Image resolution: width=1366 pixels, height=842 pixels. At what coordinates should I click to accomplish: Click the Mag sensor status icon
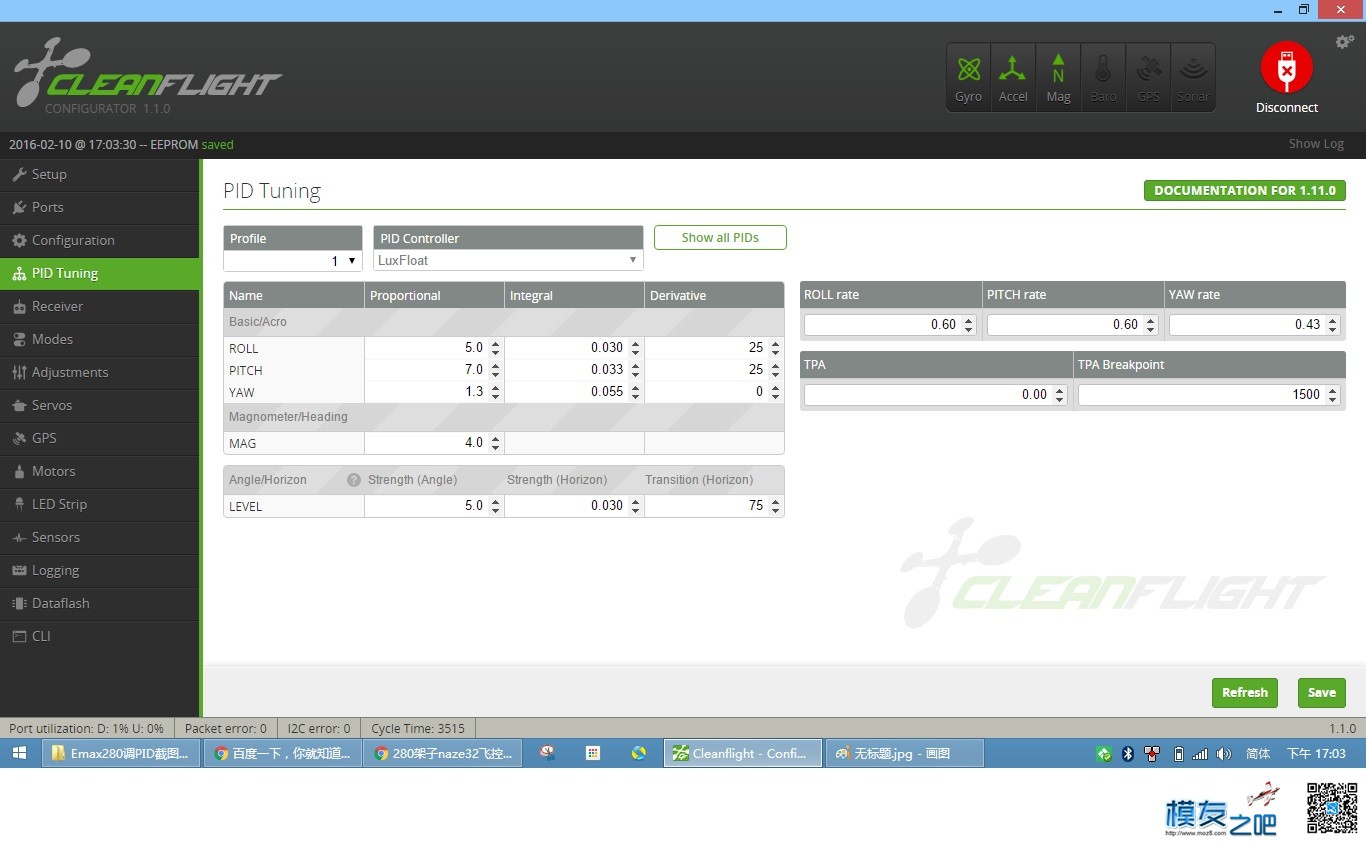tap(1058, 77)
